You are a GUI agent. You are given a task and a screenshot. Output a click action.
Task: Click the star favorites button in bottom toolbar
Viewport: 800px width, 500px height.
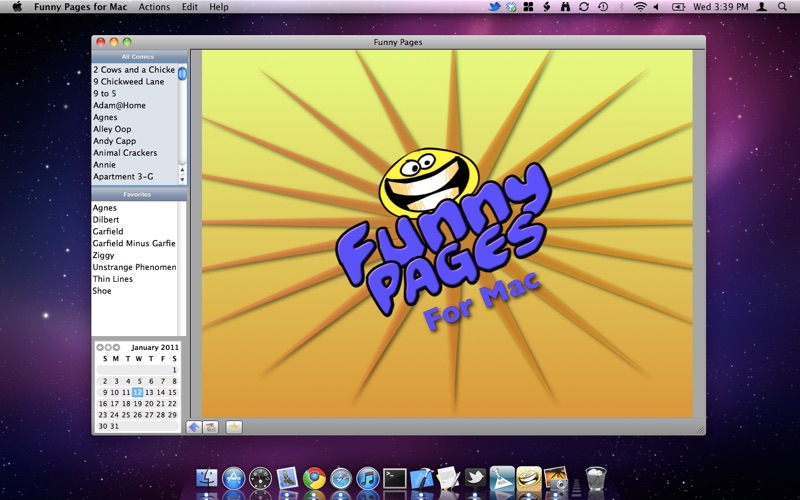click(x=234, y=427)
